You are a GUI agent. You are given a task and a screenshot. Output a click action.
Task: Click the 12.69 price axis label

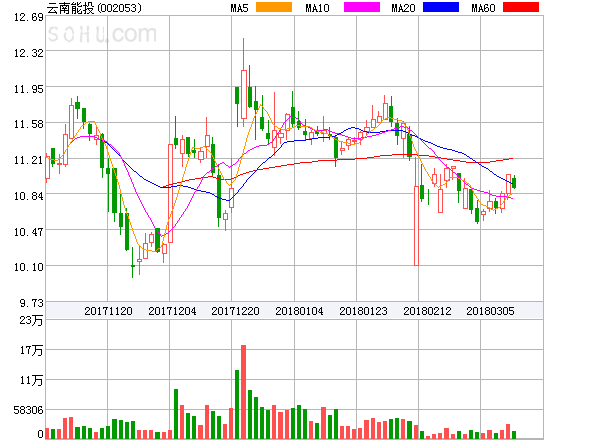pos(29,17)
